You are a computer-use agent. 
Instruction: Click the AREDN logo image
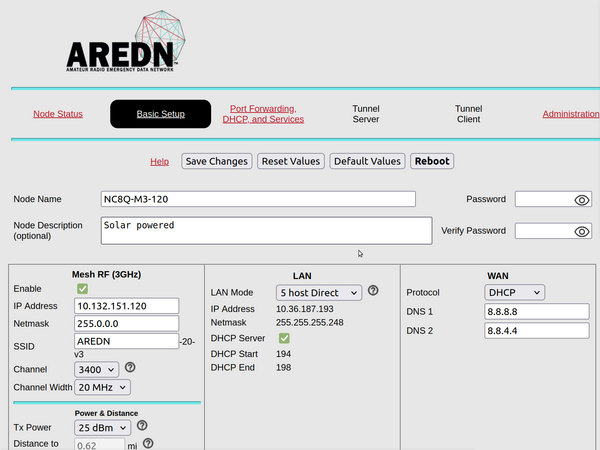coord(126,41)
